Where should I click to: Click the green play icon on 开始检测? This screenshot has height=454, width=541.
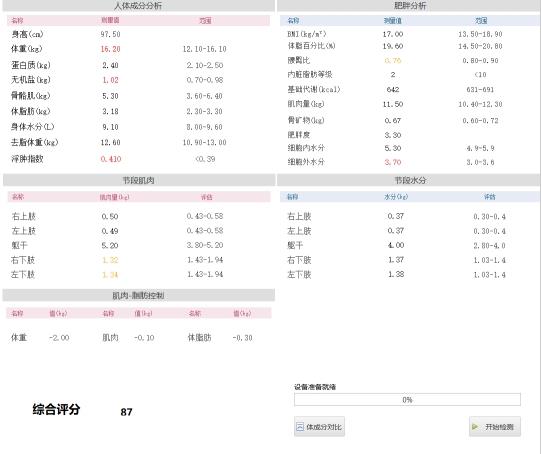[x=475, y=427]
